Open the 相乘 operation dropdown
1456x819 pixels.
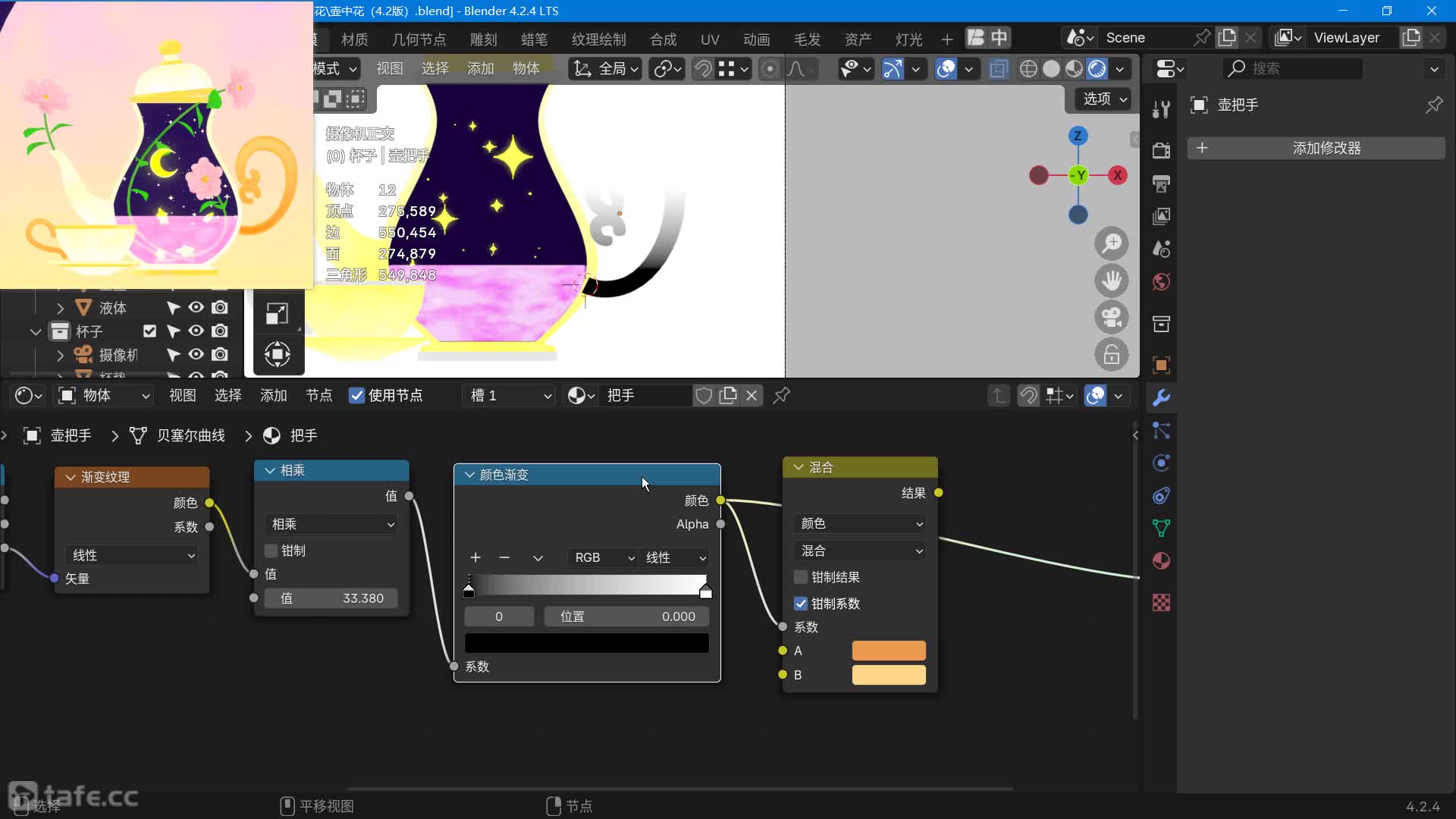pos(331,524)
